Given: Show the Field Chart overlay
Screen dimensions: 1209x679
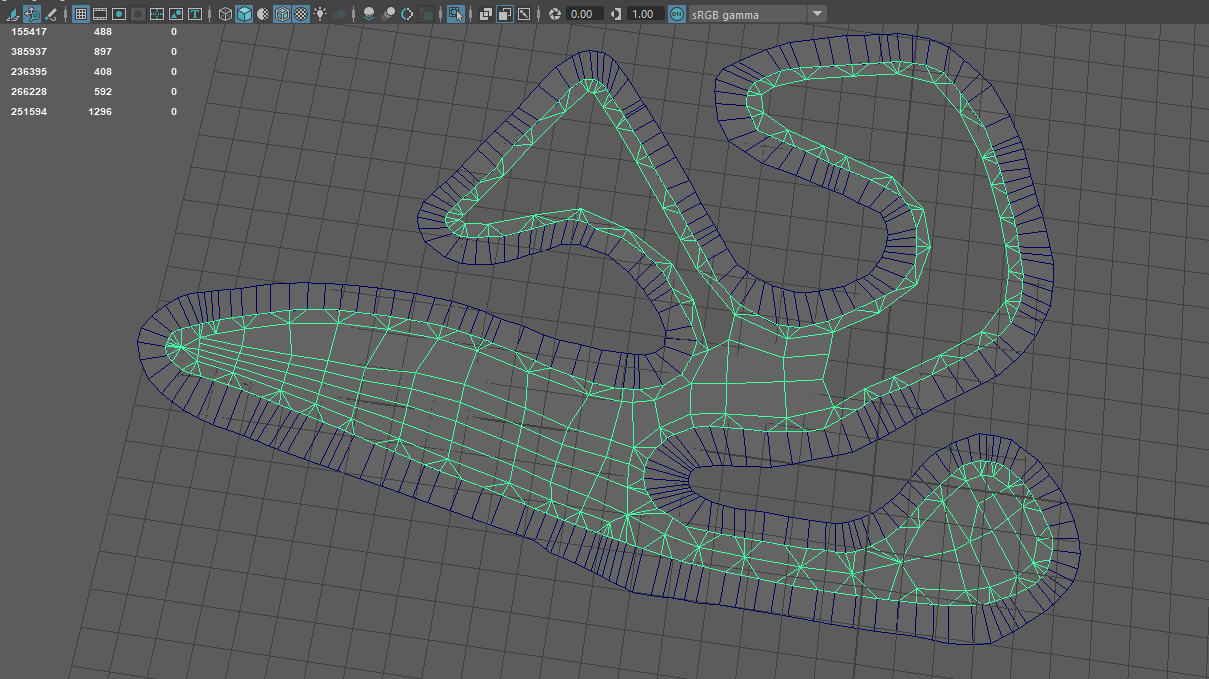Looking at the screenshot, I should [x=157, y=14].
